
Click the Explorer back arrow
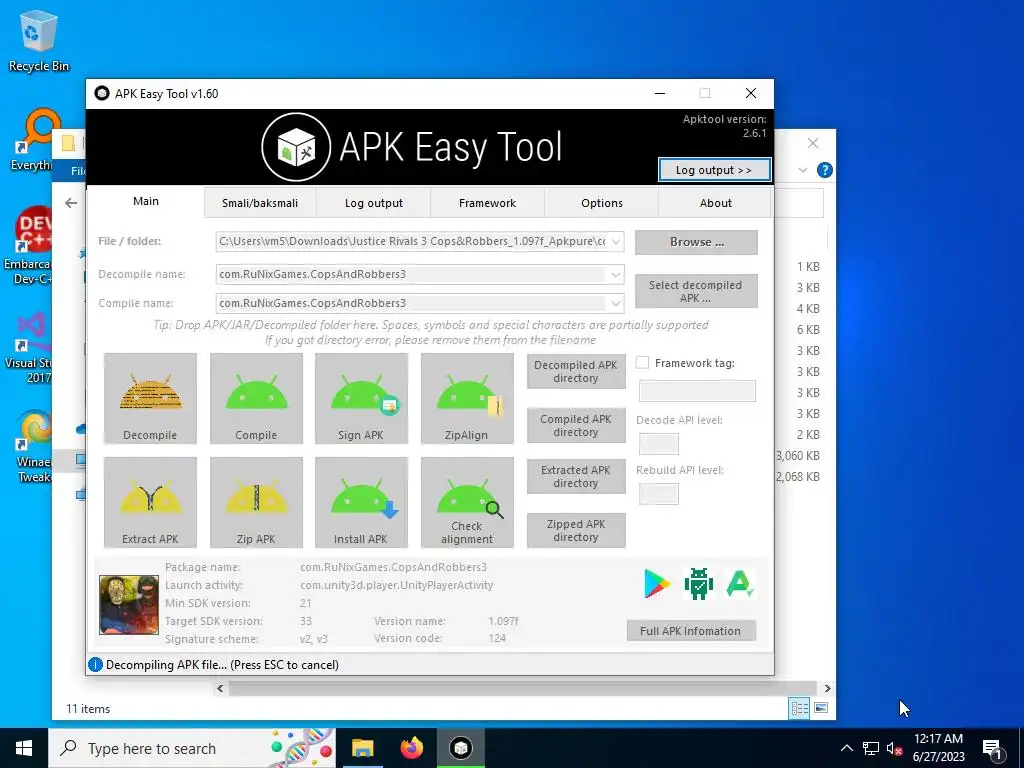pos(71,203)
